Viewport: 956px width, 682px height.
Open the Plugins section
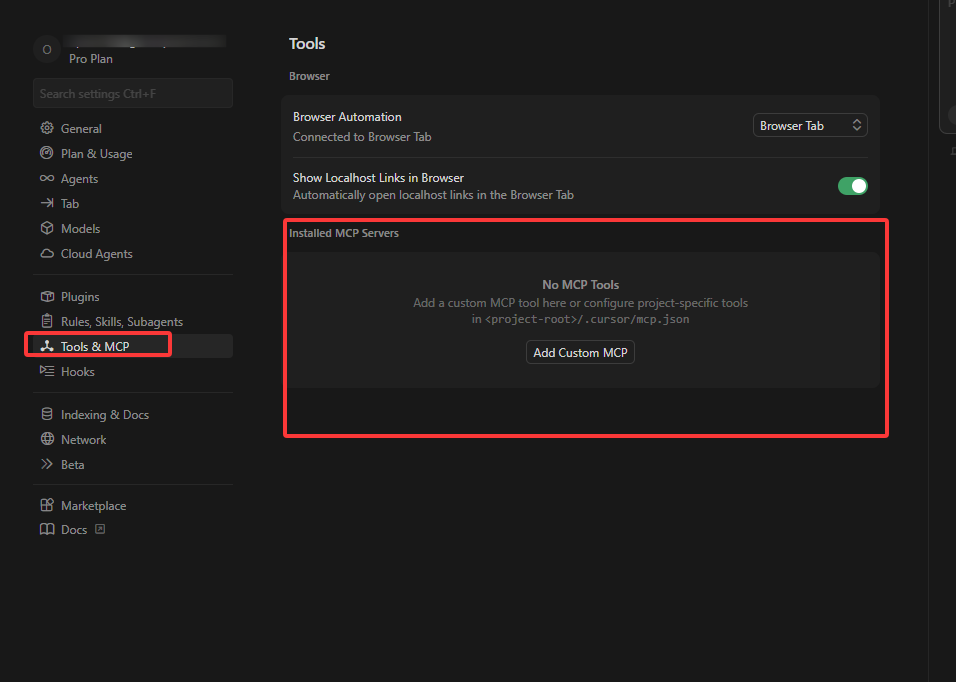click(x=133, y=297)
